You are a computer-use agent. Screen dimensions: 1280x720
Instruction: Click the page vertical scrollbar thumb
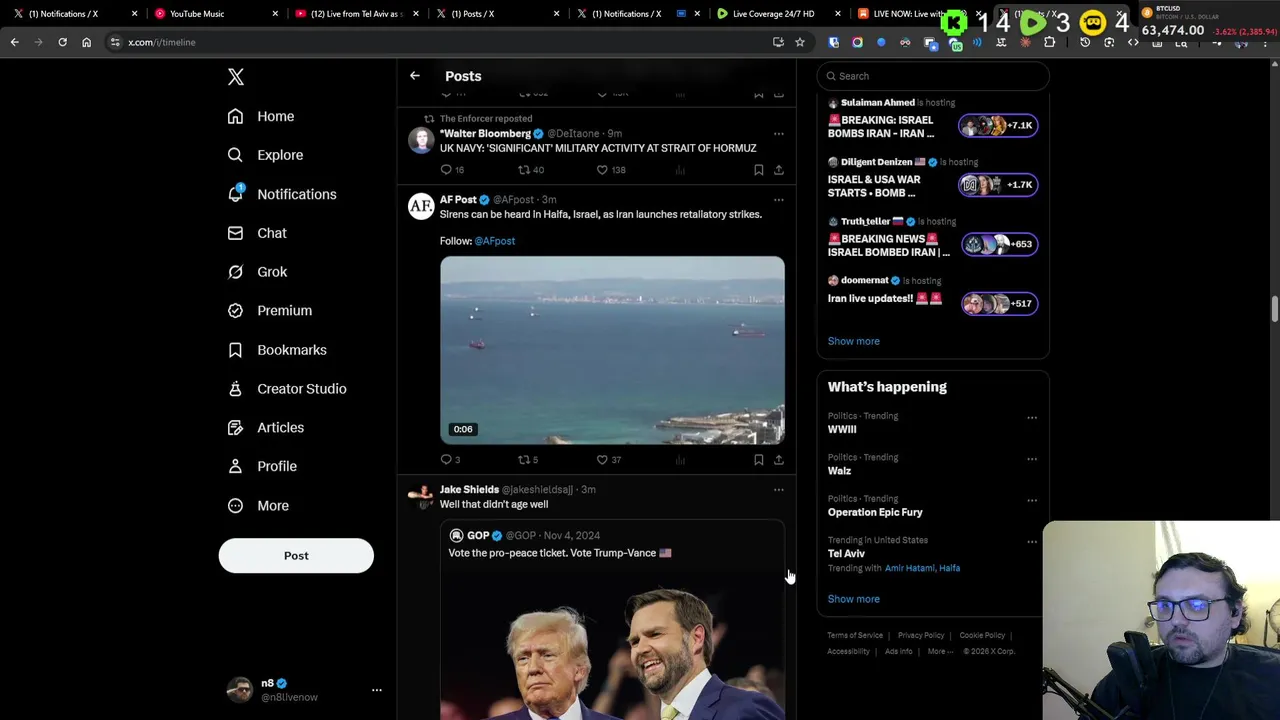[x=1274, y=310]
